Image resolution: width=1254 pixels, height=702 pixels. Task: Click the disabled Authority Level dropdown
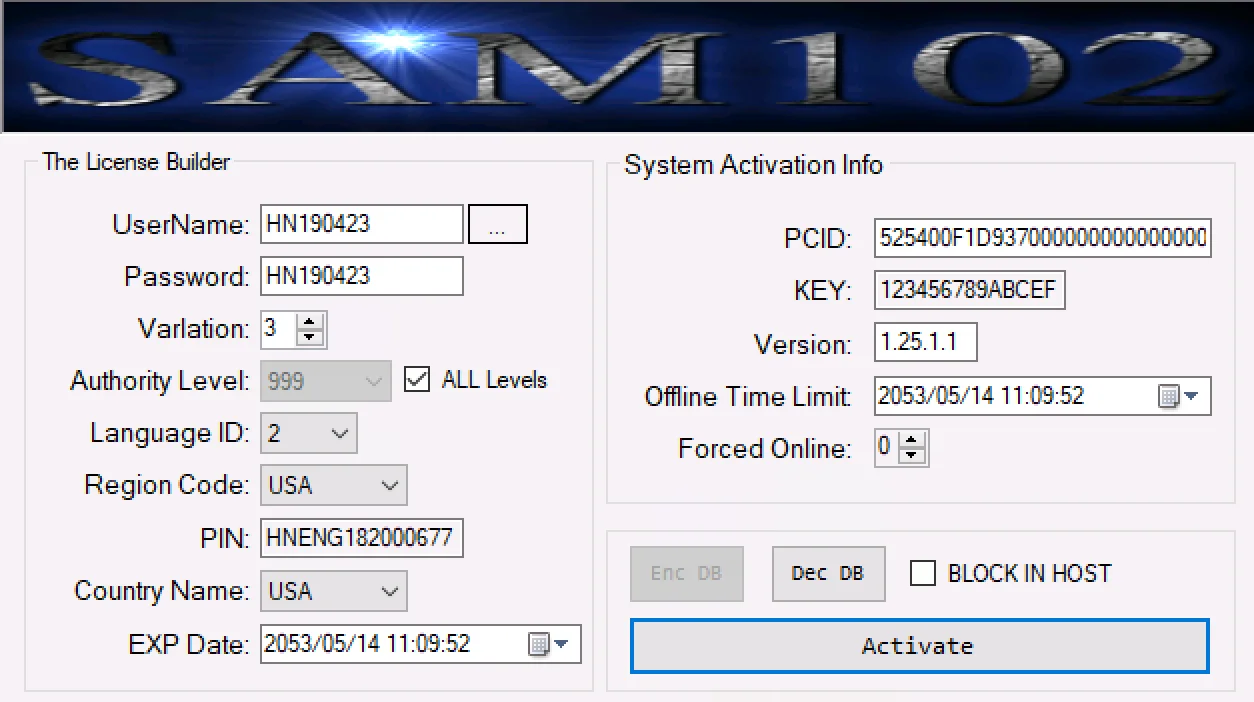click(x=326, y=381)
